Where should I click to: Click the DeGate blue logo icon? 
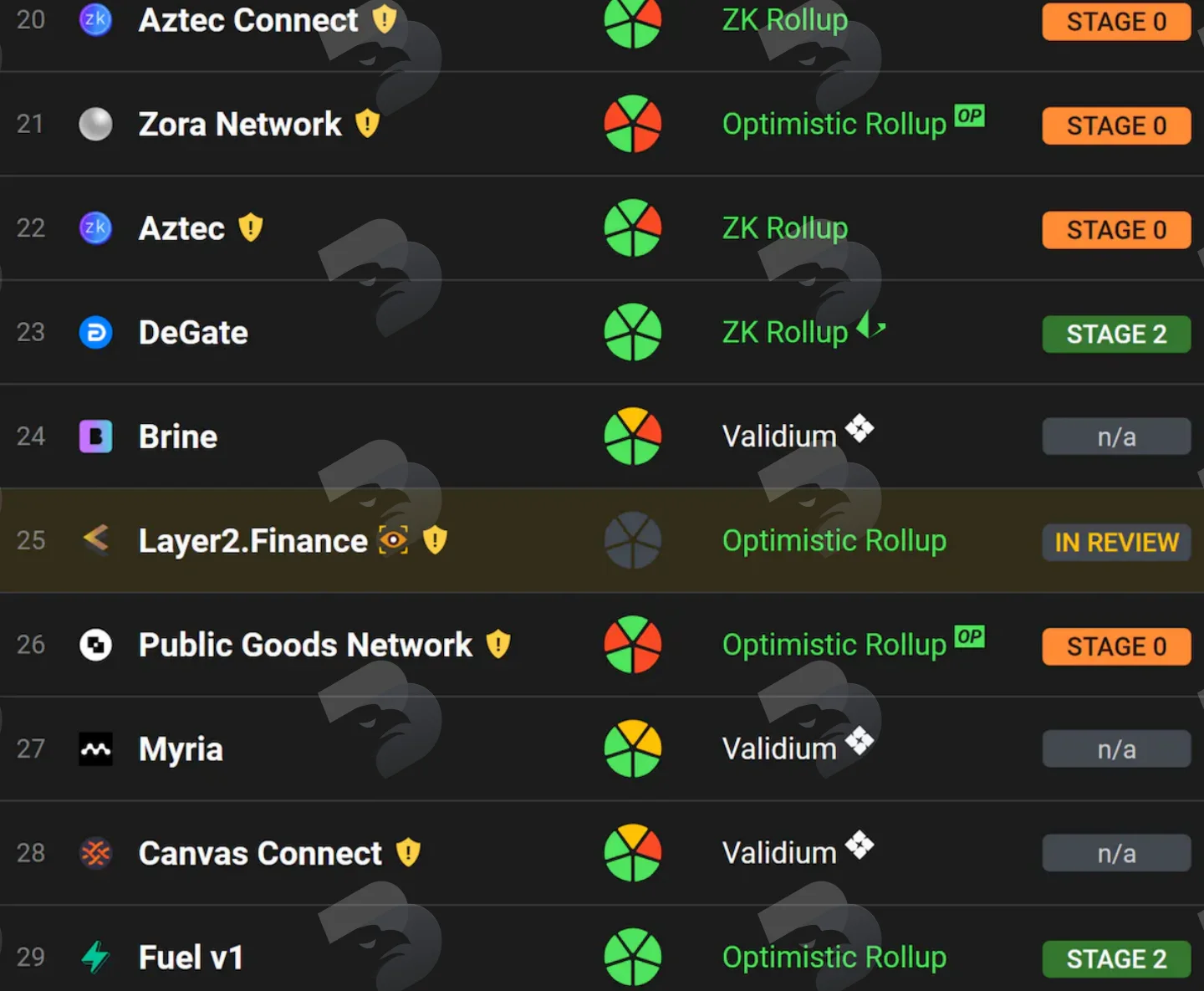point(95,332)
